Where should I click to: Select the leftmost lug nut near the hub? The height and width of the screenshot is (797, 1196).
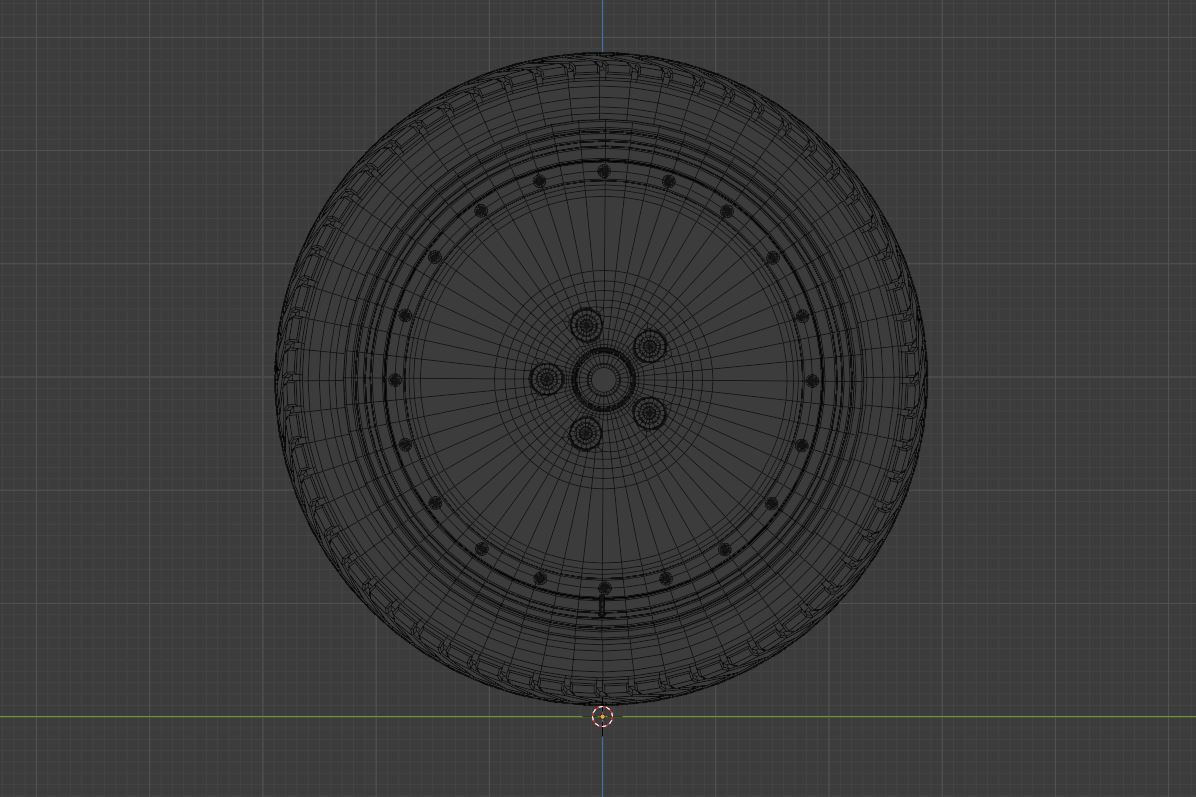(x=547, y=378)
